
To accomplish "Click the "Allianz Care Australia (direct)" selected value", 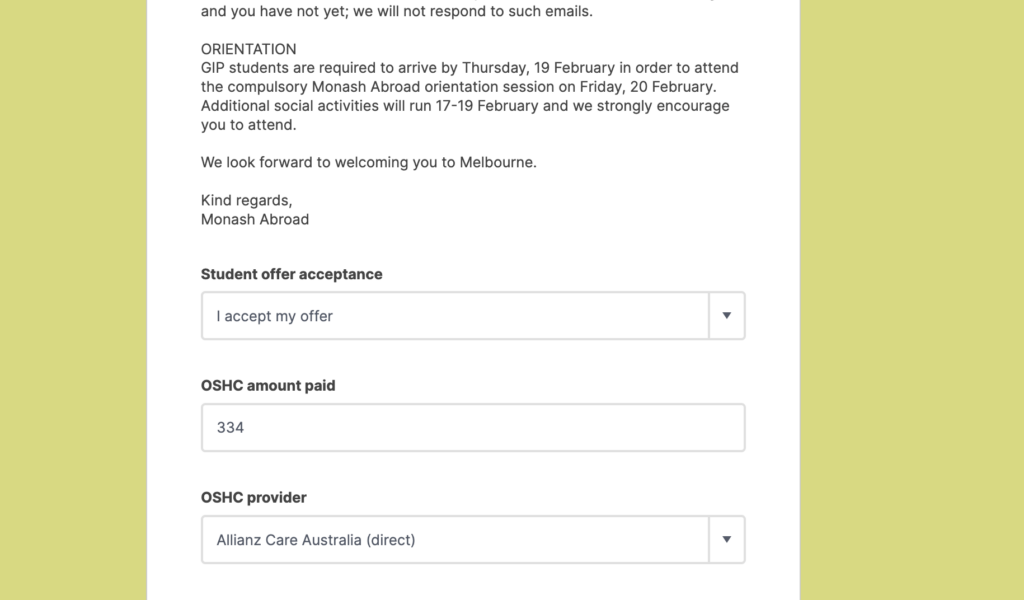I will pos(316,540).
